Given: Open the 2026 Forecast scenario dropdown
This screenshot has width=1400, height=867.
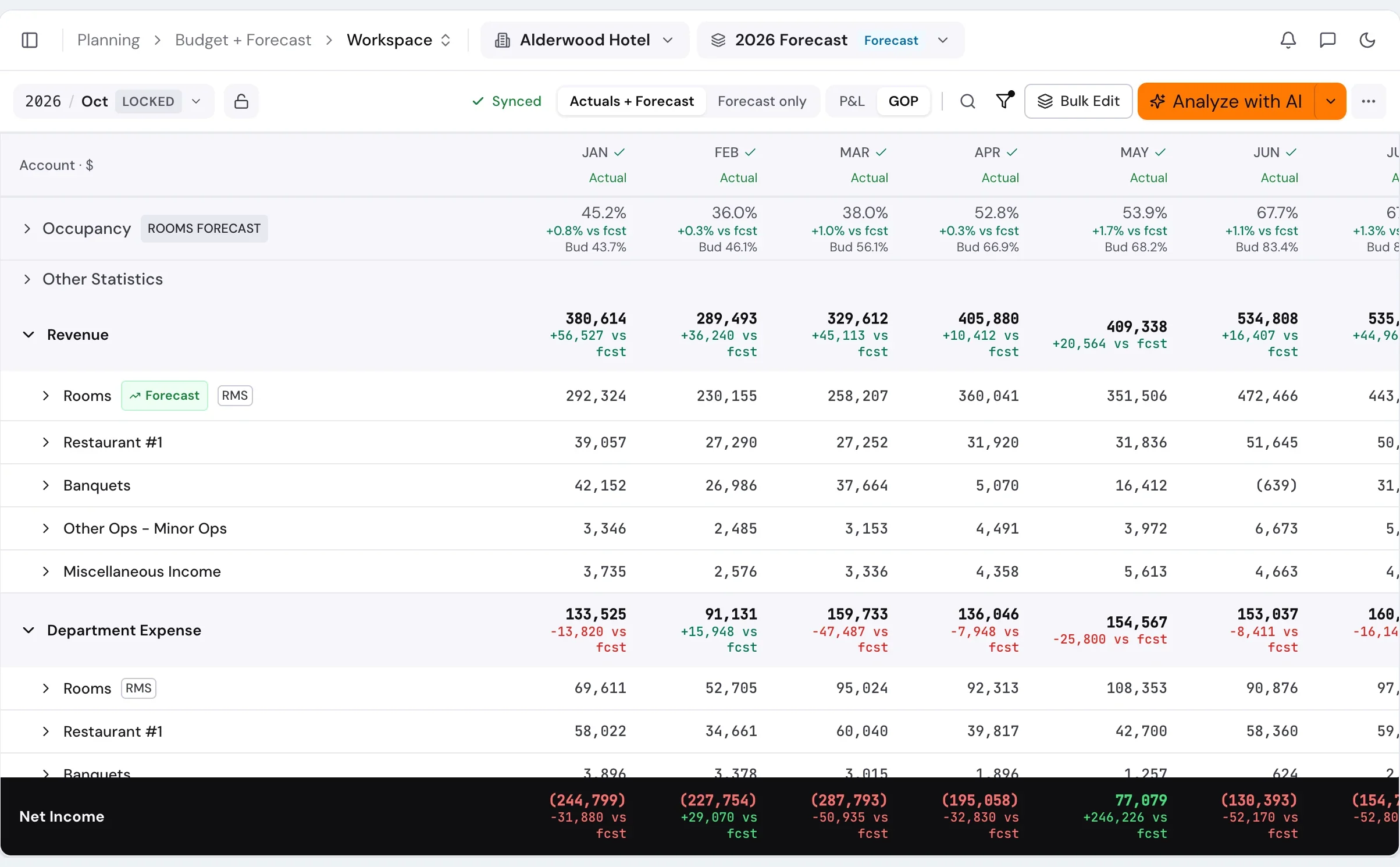Looking at the screenshot, I should point(831,40).
